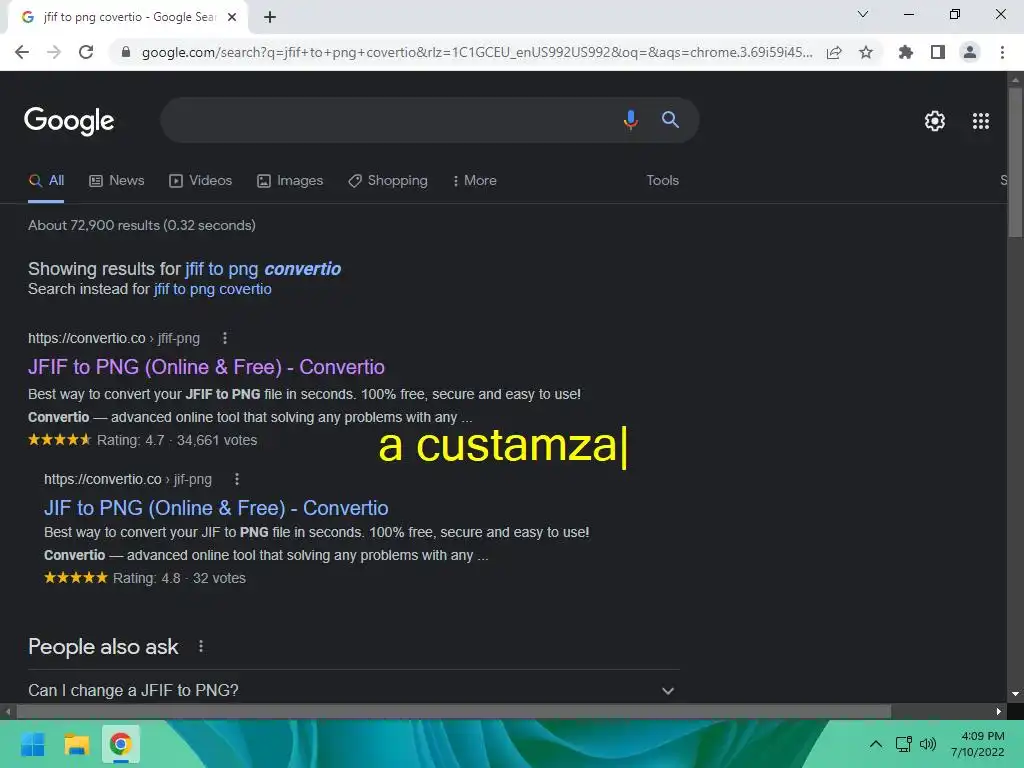
Task: Click 'Rating: 4.7 · 34,661 votes' text
Action: (x=177, y=440)
